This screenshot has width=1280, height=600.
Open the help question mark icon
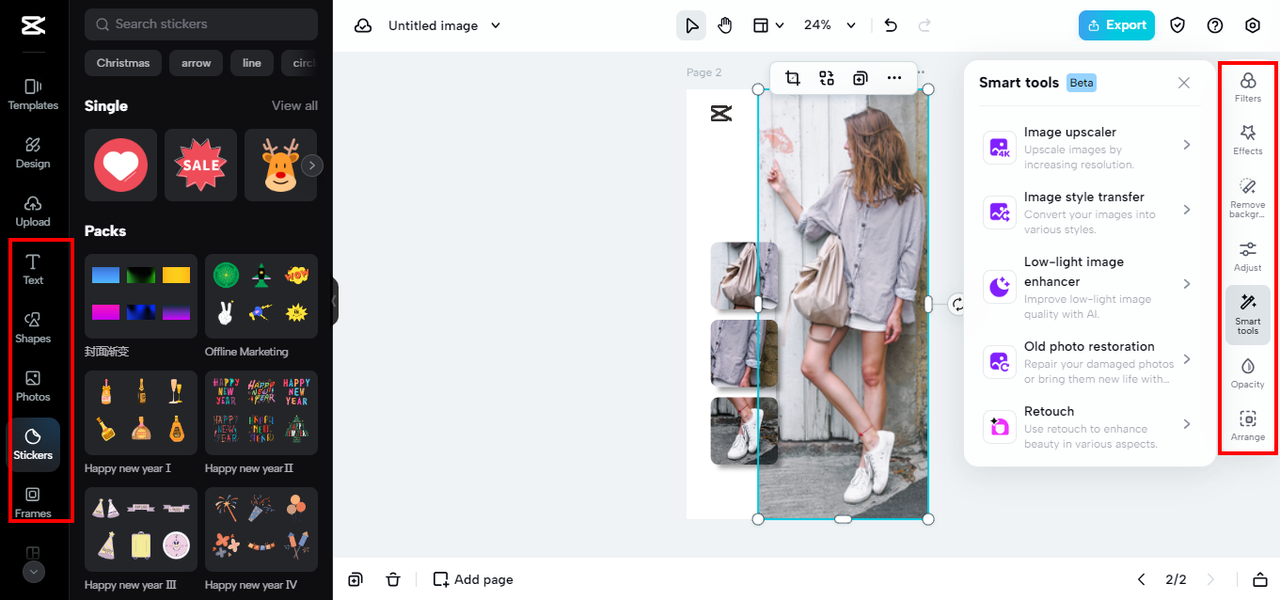pyautogui.click(x=1215, y=25)
